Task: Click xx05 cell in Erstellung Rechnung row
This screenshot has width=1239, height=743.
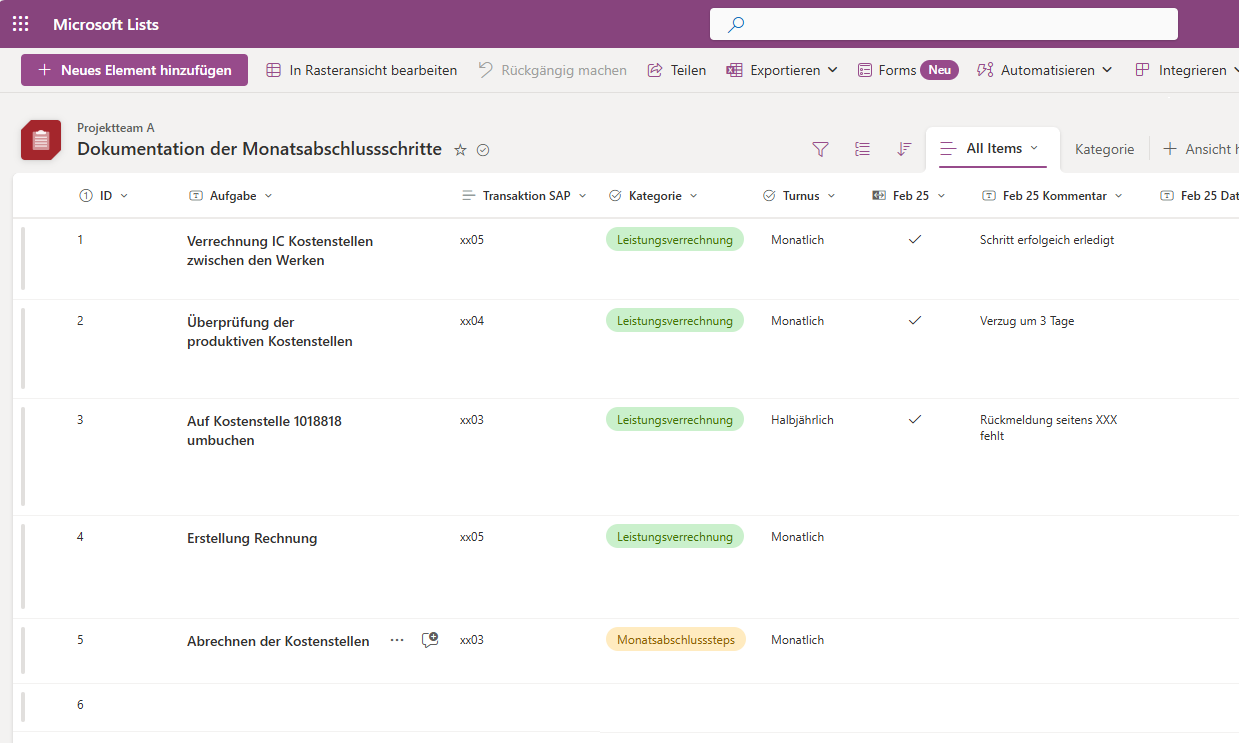Action: [x=472, y=537]
